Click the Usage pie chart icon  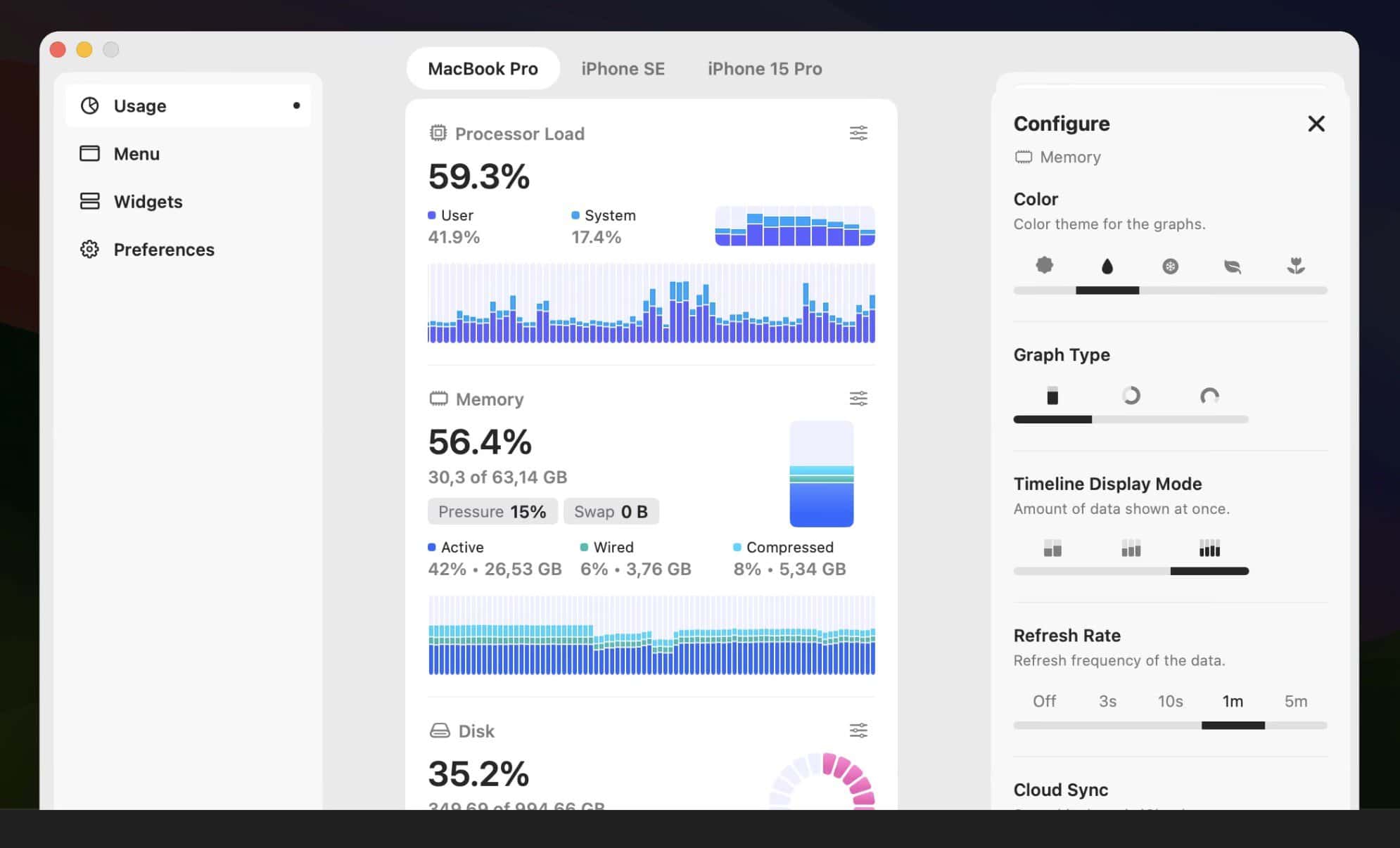click(x=89, y=105)
